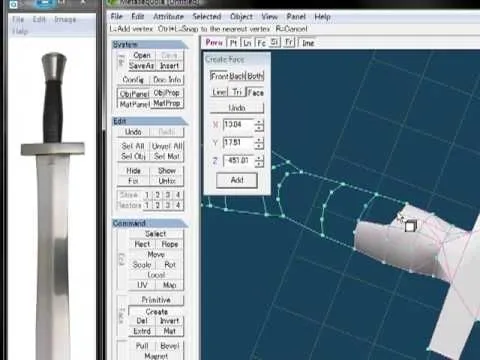Click the Invert command button
This screenshot has height=360, width=480.
[170, 321]
